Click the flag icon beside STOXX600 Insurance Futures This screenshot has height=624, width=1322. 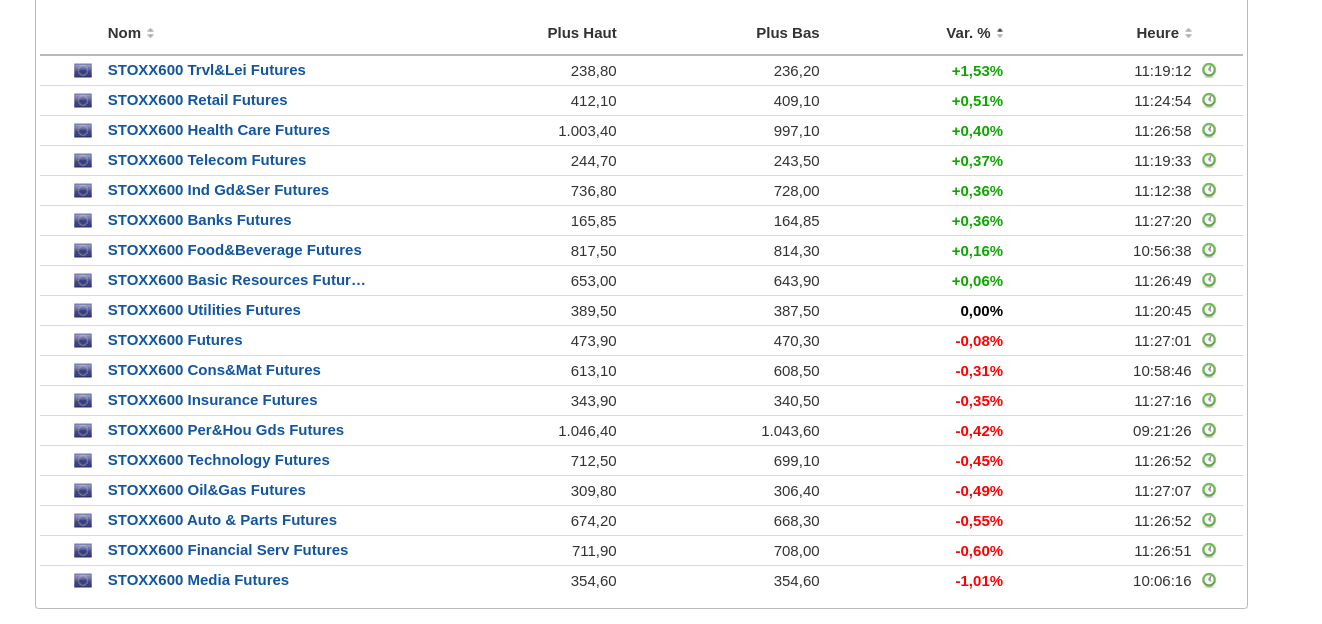click(x=83, y=401)
